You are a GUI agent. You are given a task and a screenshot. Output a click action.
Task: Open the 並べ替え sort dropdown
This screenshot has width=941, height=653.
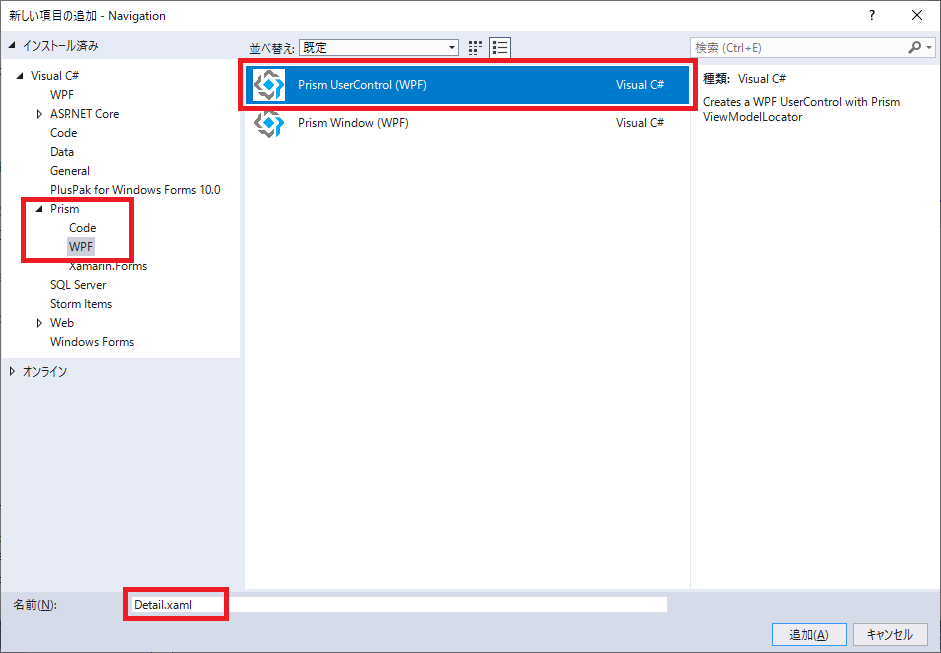[379, 47]
